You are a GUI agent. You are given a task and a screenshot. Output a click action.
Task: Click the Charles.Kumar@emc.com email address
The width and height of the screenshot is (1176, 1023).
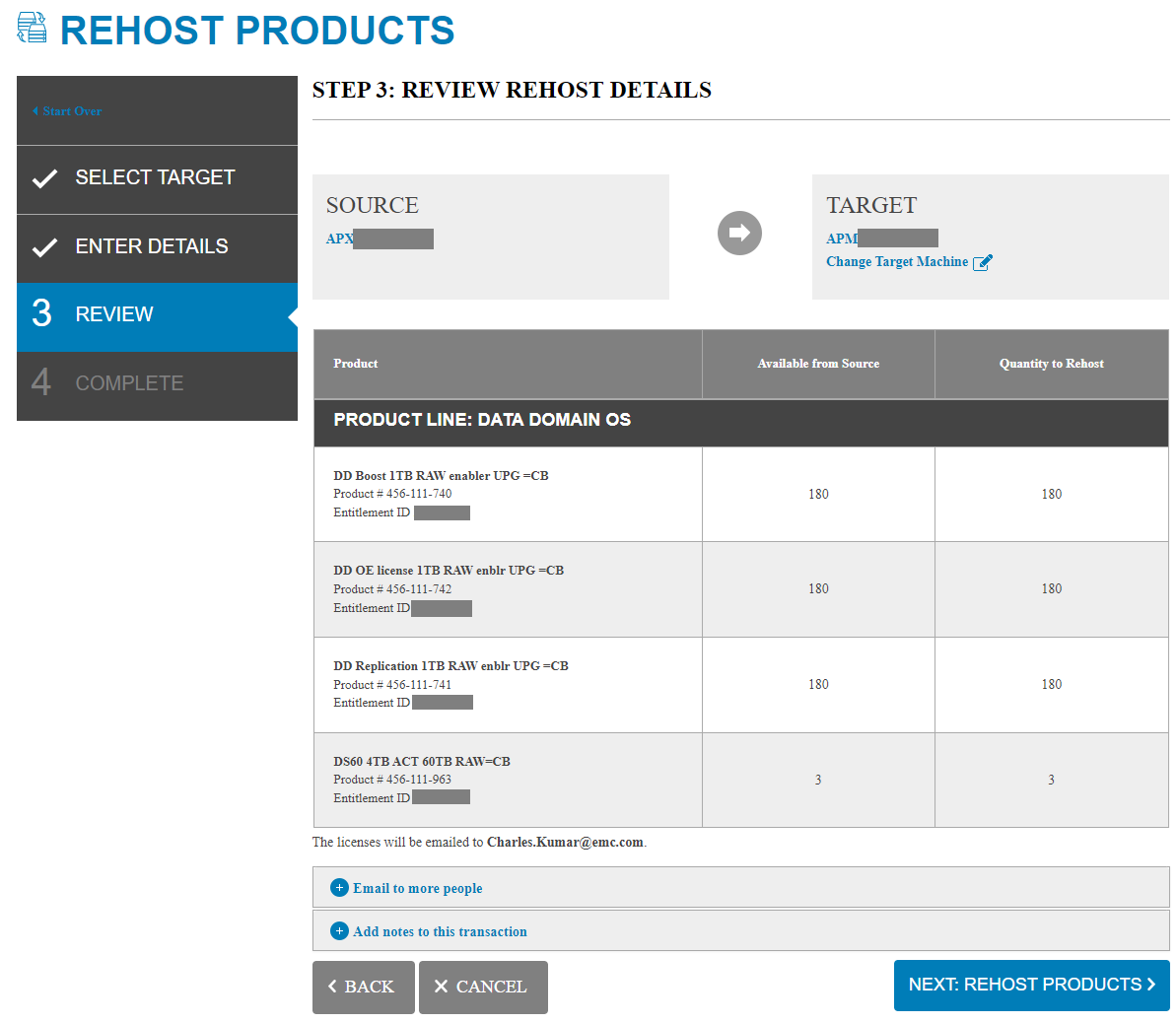click(565, 843)
